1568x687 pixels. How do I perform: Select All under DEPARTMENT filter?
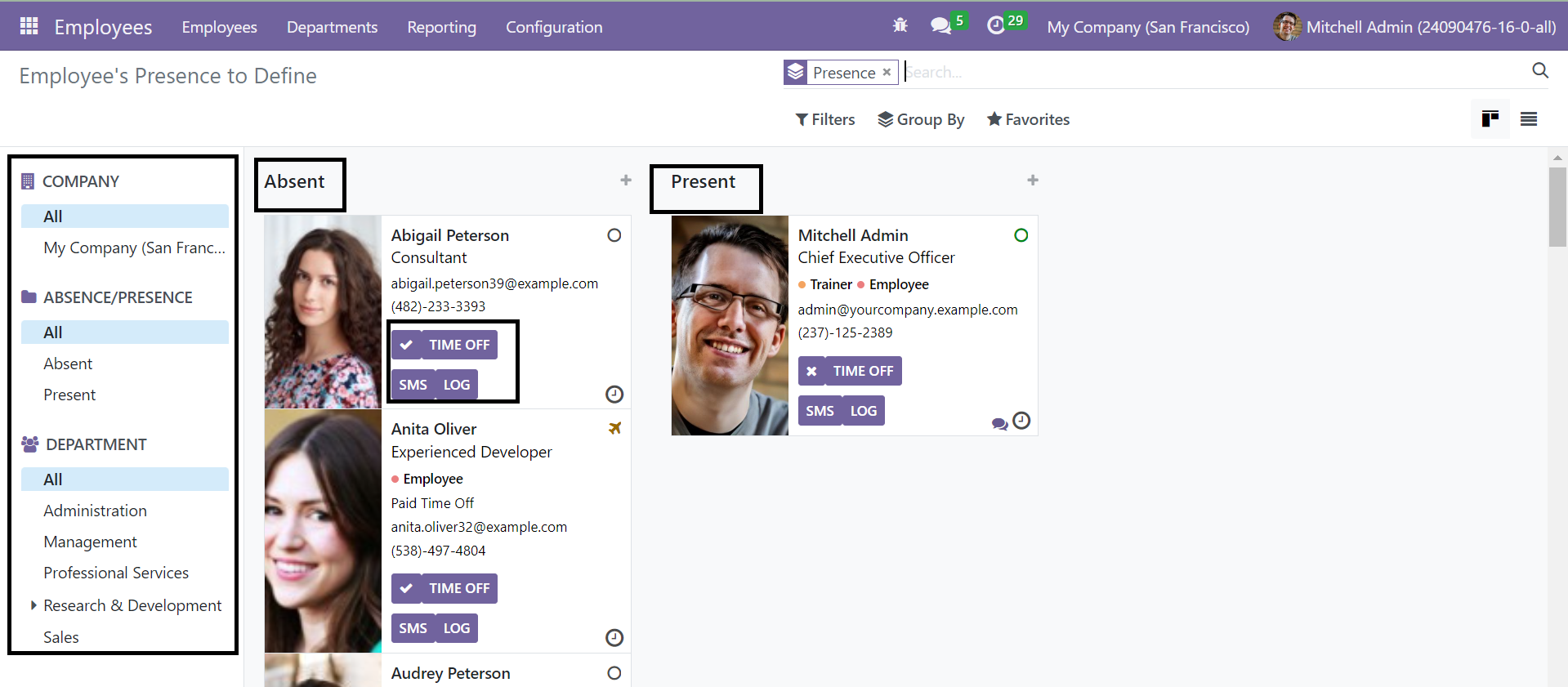[125, 480]
